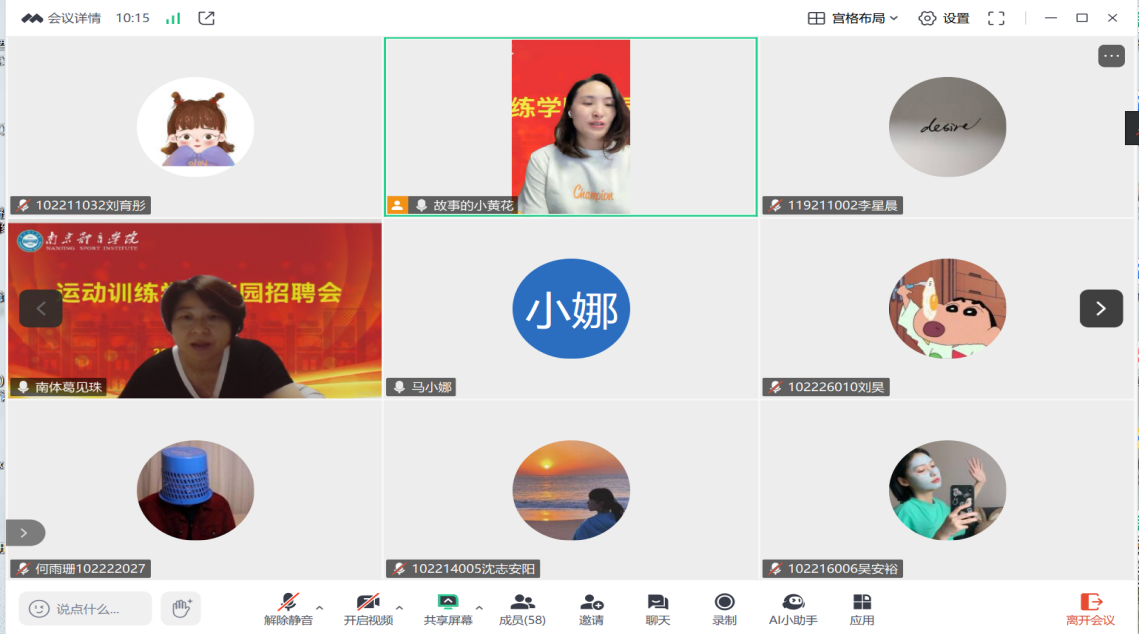The image size is (1139, 634).
Task: Open 设置 settings in title bar
Action: click(944, 18)
